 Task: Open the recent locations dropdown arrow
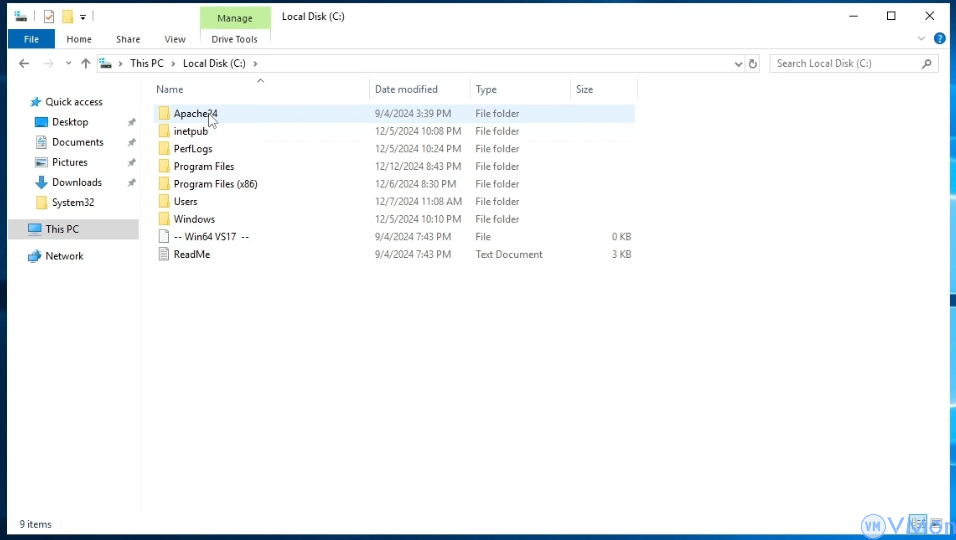click(x=68, y=63)
